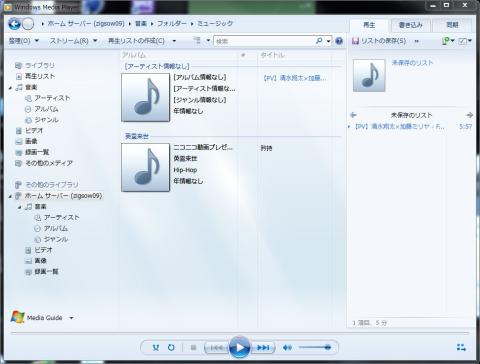Click the track number # column header
This screenshot has height=364, width=480.
pyautogui.click(x=243, y=55)
